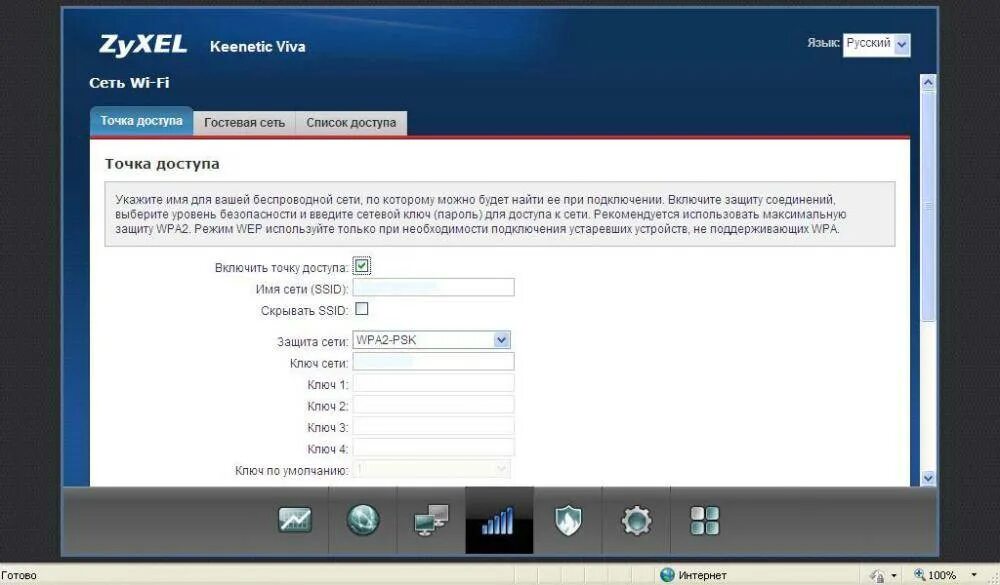Check the 'Скрывать SSID' checkbox
The width and height of the screenshot is (1000, 585).
(362, 309)
